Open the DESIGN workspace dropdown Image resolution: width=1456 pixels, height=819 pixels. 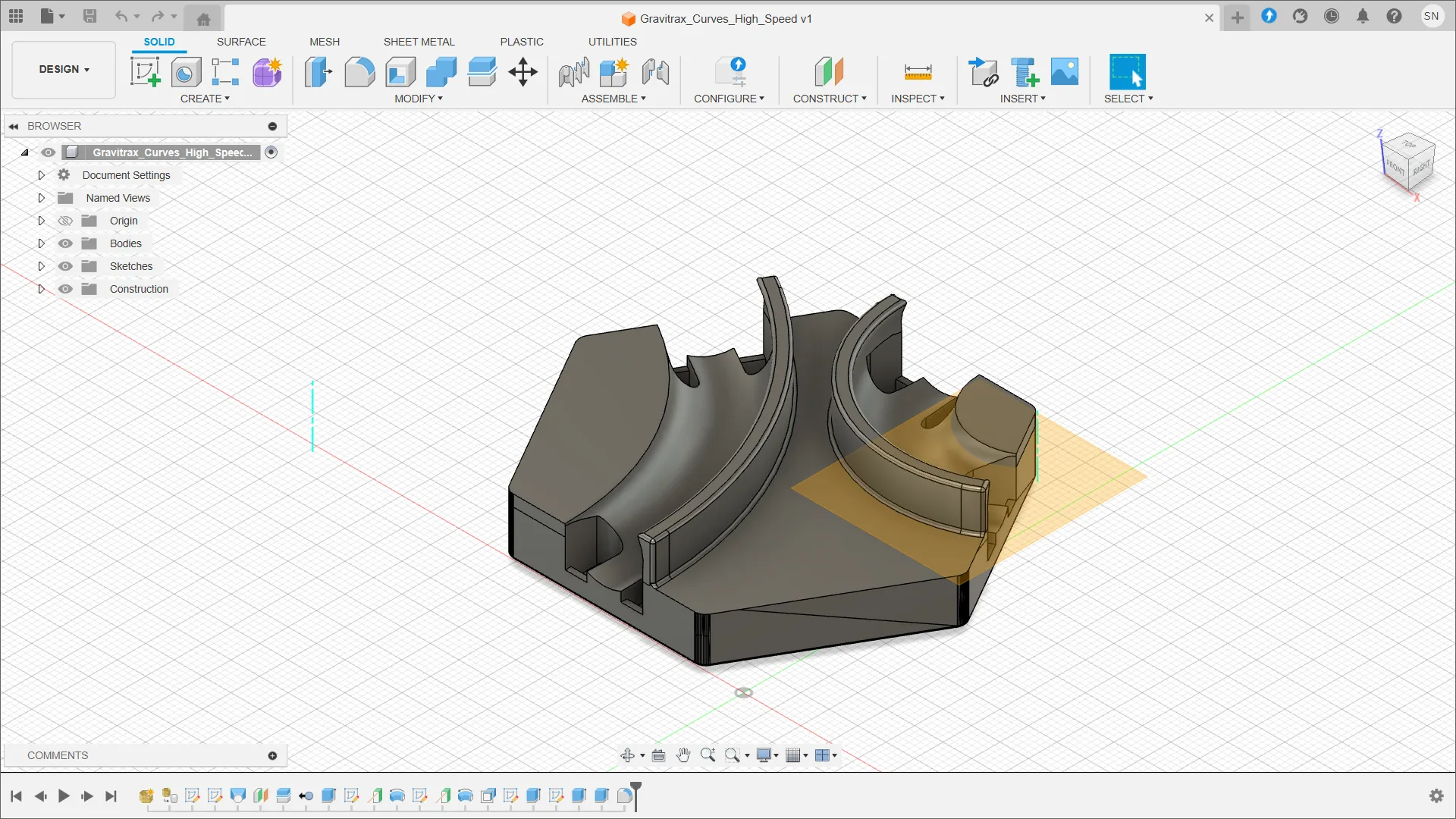click(64, 69)
